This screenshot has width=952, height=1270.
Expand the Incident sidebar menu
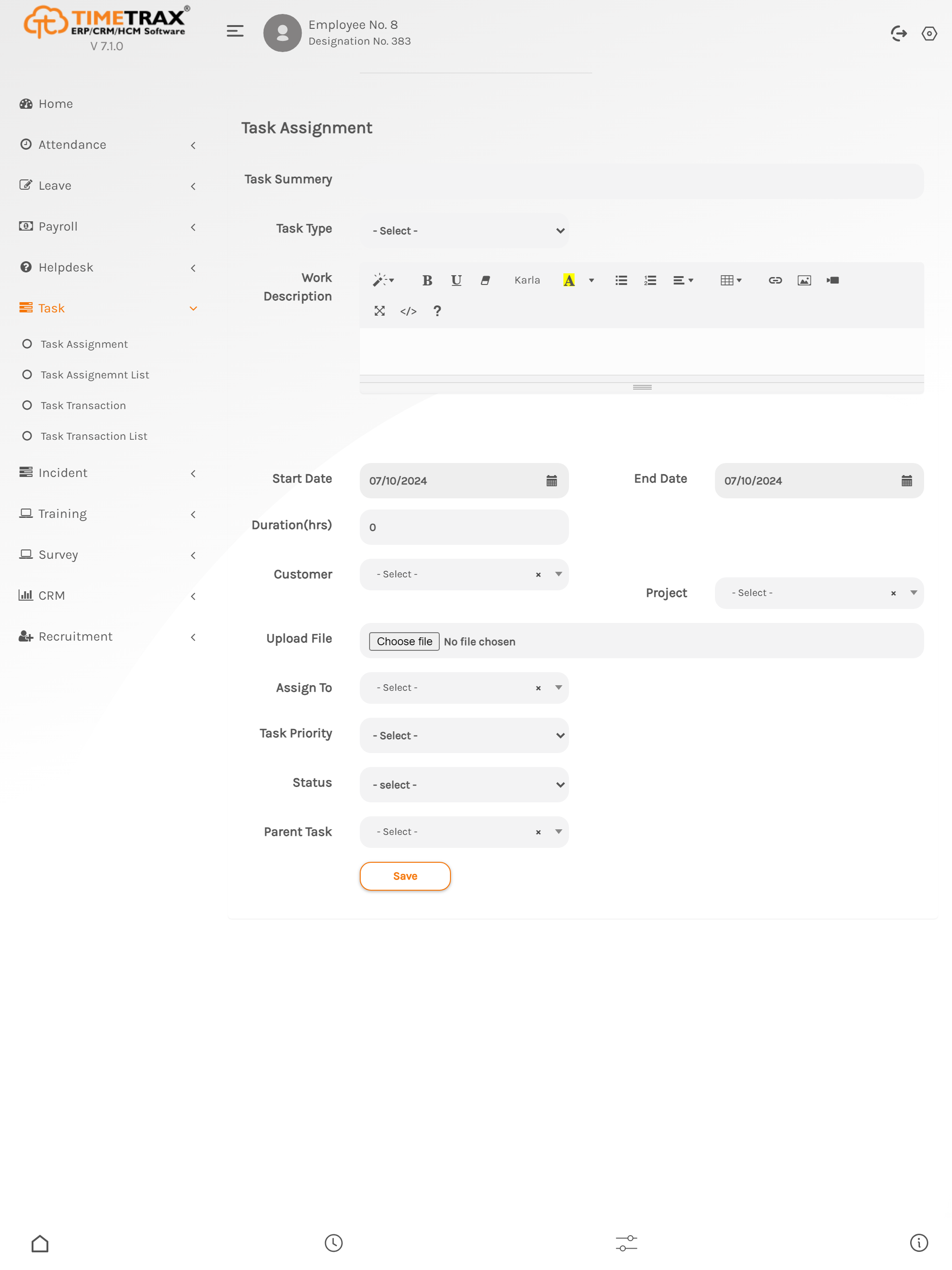pyautogui.click(x=107, y=473)
